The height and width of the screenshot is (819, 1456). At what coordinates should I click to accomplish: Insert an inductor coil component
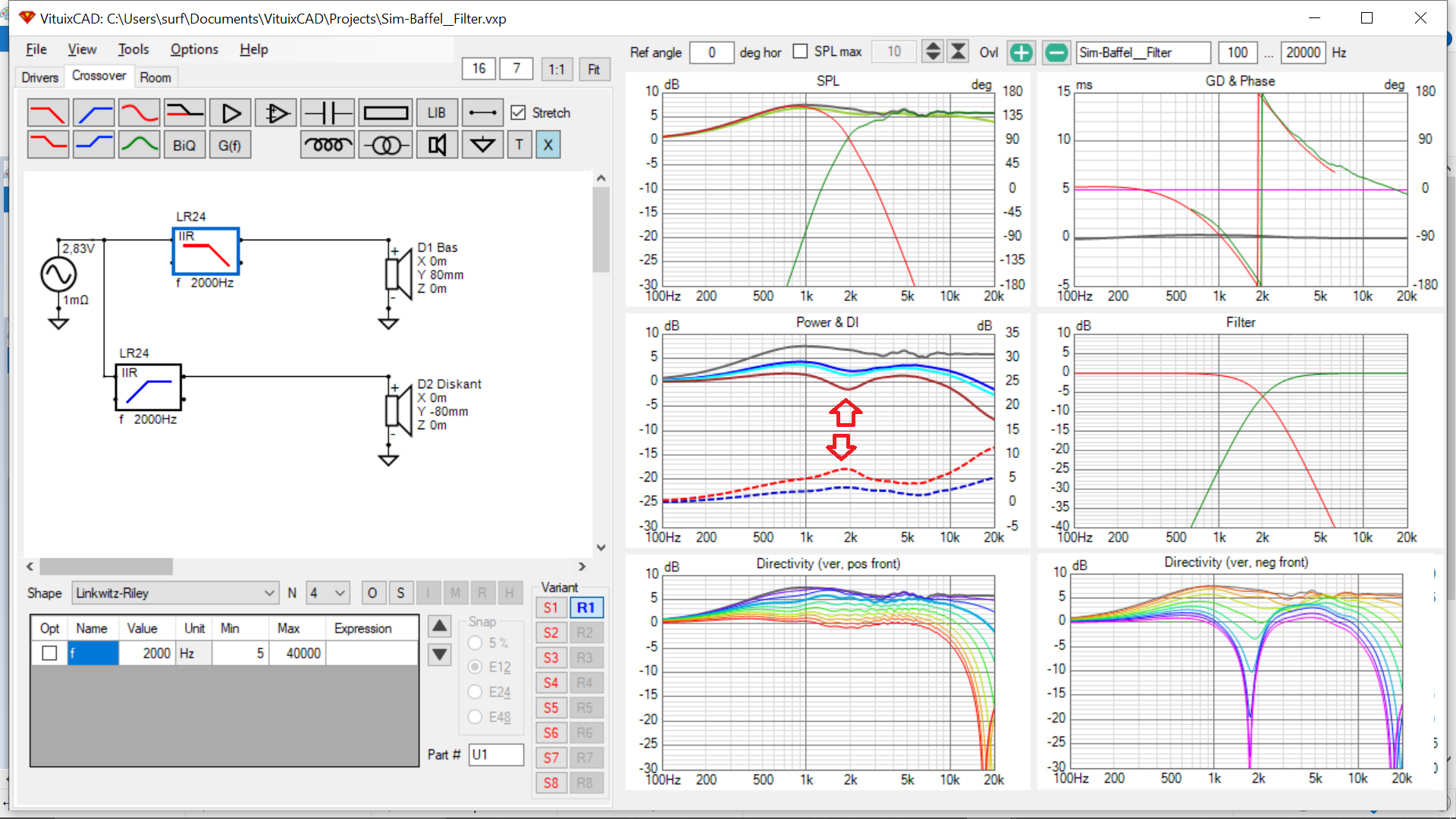click(328, 144)
